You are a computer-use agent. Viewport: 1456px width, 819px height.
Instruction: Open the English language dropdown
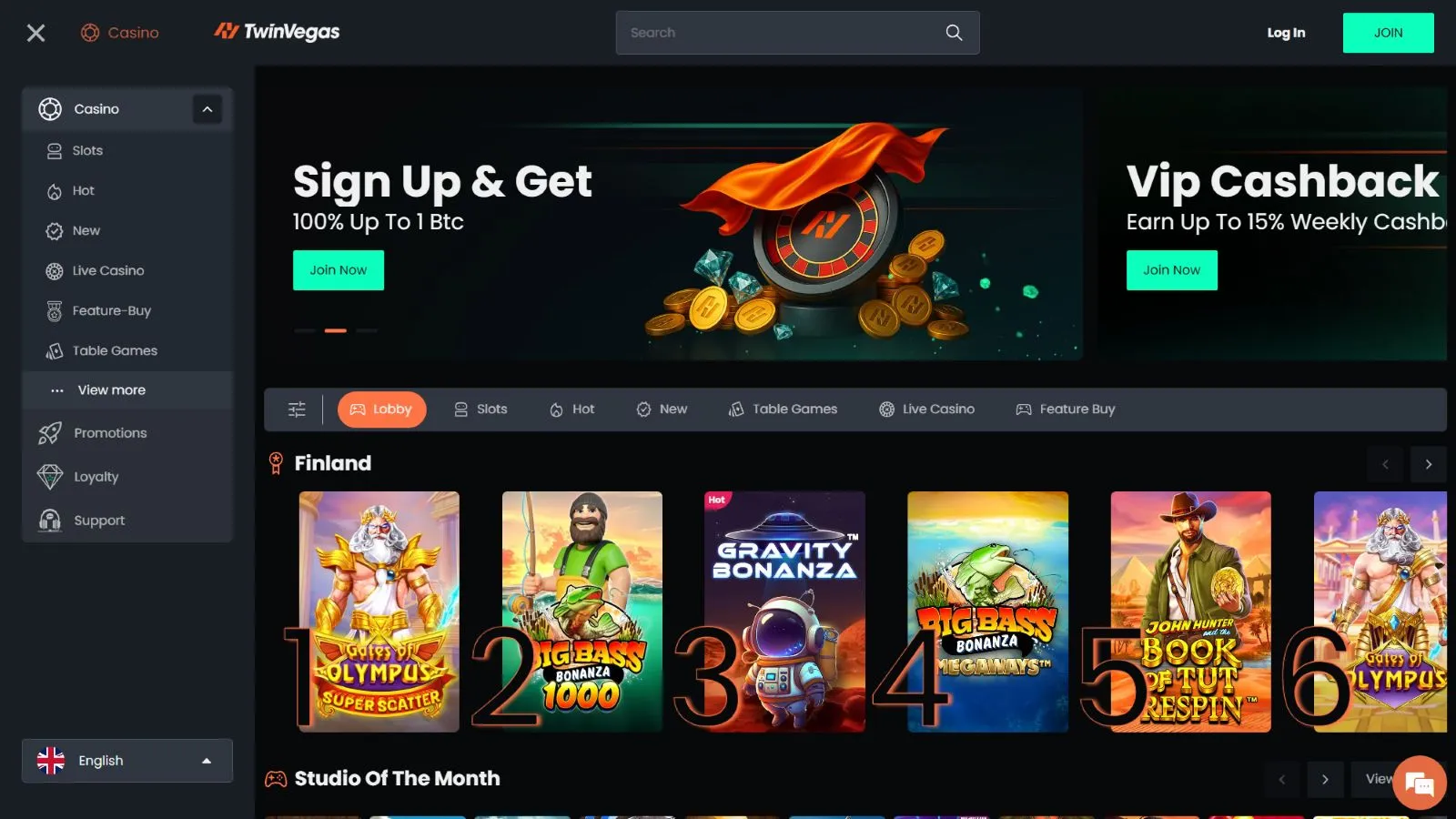point(127,761)
